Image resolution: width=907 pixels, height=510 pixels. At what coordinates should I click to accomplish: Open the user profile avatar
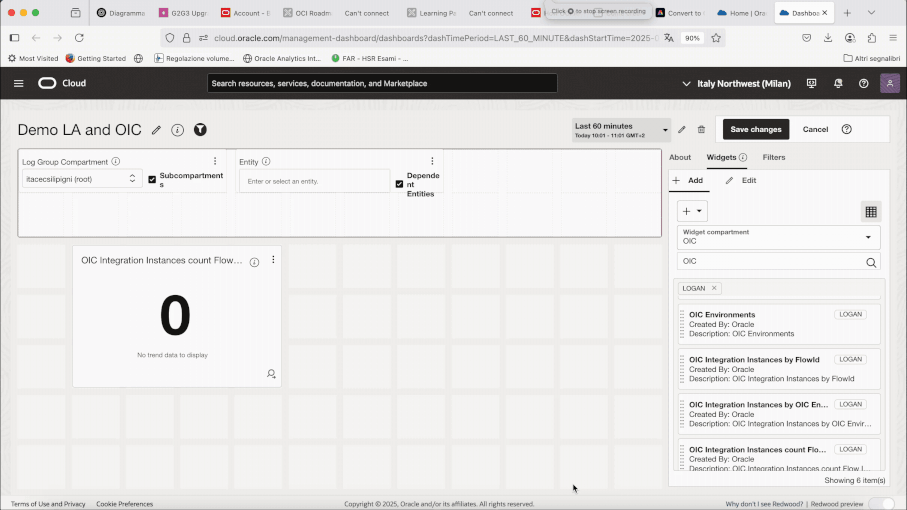[x=890, y=83]
